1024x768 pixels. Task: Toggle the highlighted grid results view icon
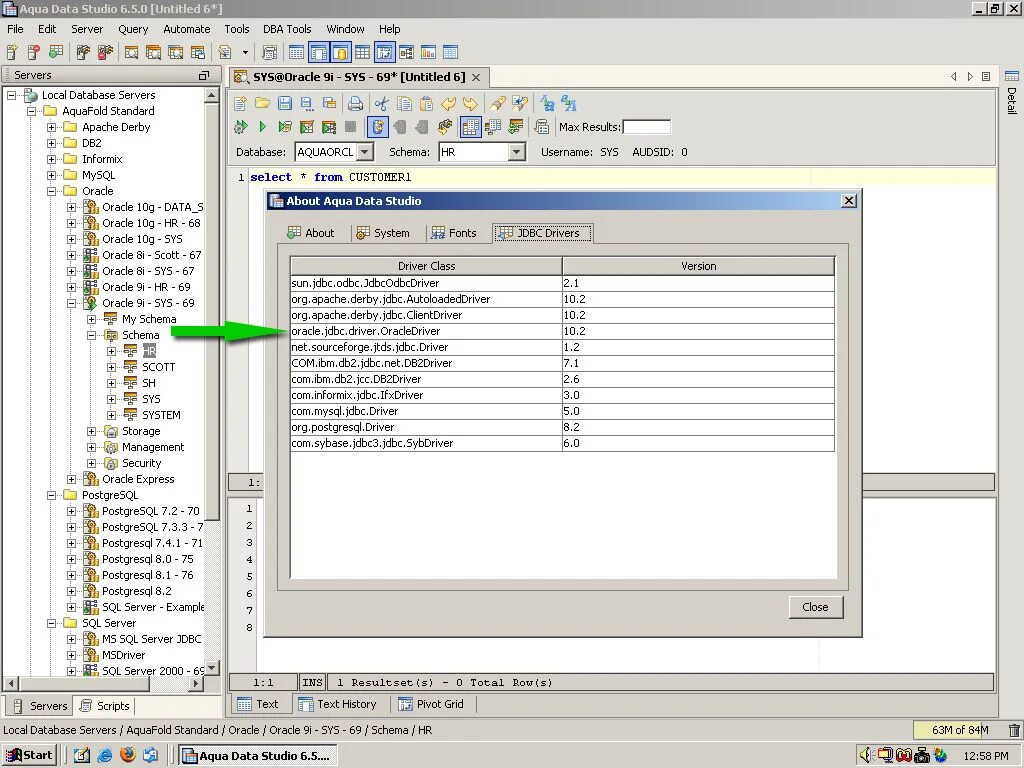click(x=470, y=127)
